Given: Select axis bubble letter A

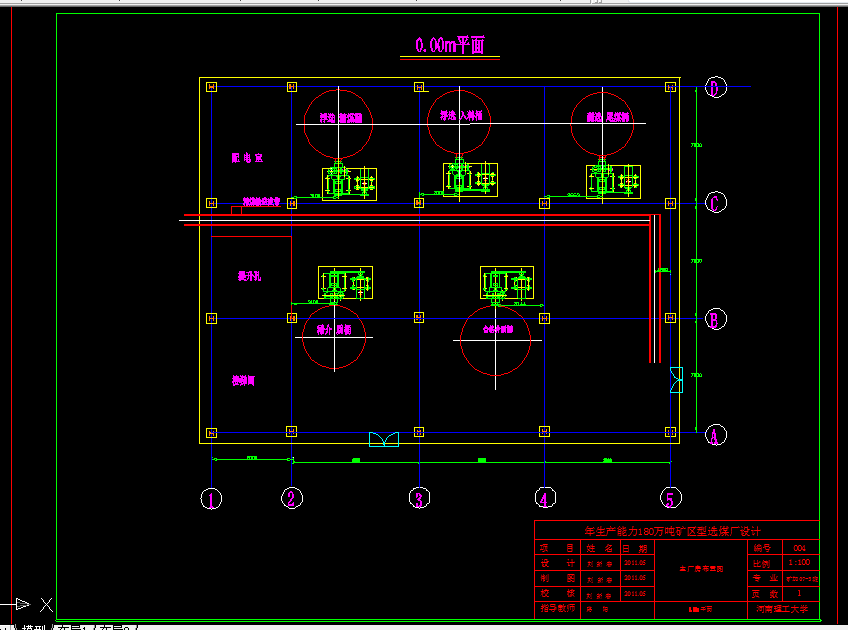Looking at the screenshot, I should (716, 435).
